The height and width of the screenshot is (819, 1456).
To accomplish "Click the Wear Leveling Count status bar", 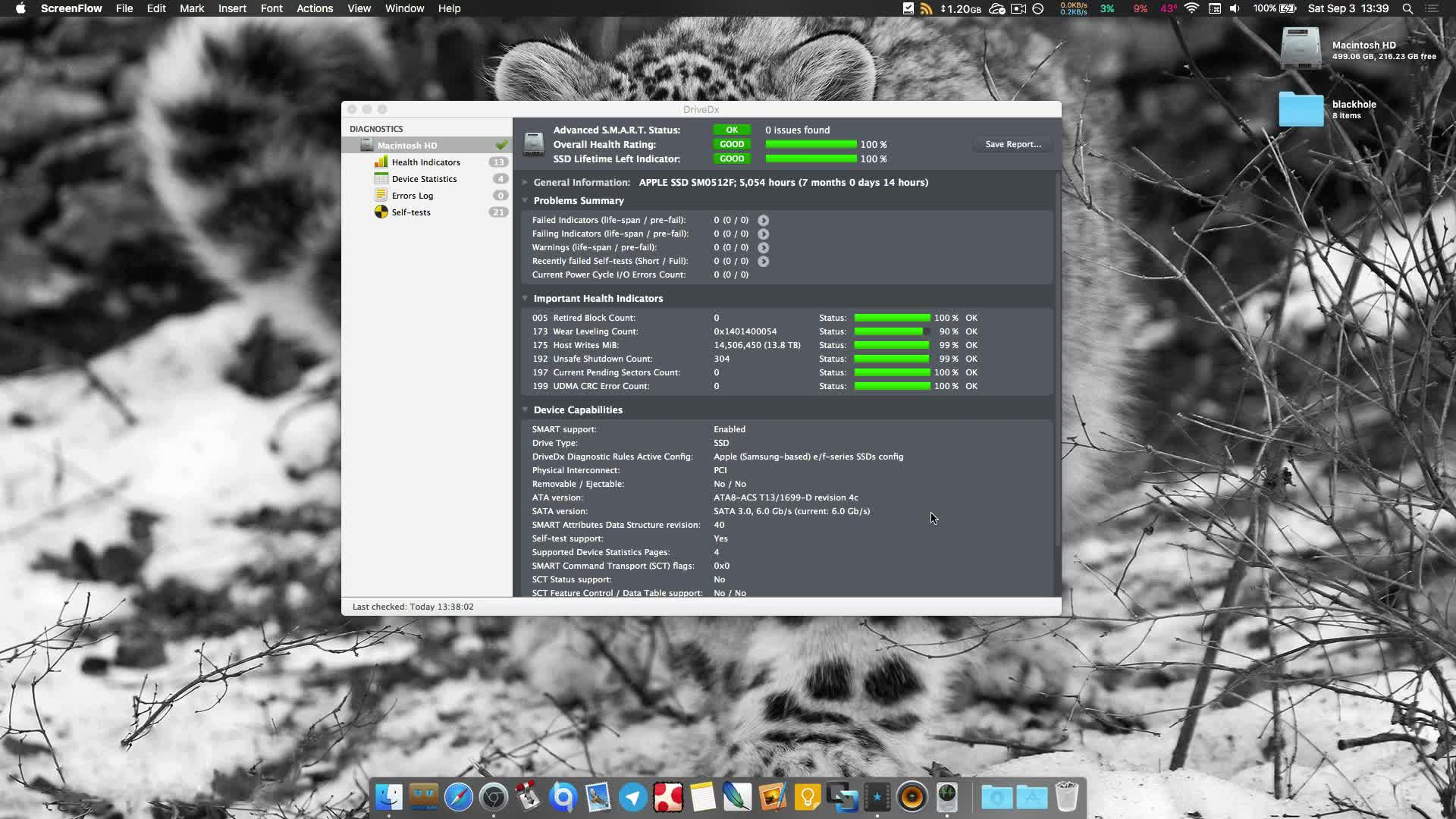I will (892, 331).
